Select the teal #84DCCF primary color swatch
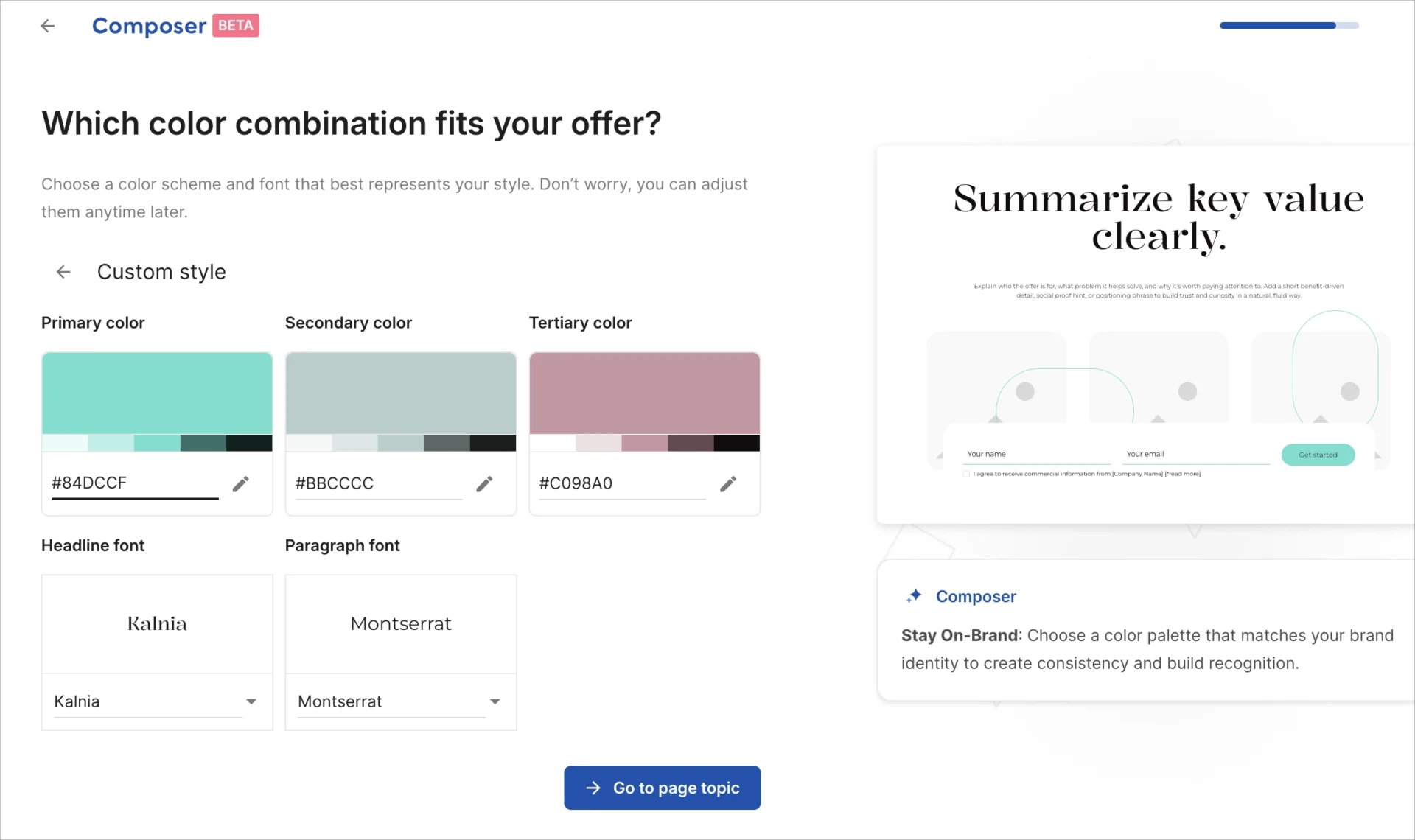 [x=157, y=394]
